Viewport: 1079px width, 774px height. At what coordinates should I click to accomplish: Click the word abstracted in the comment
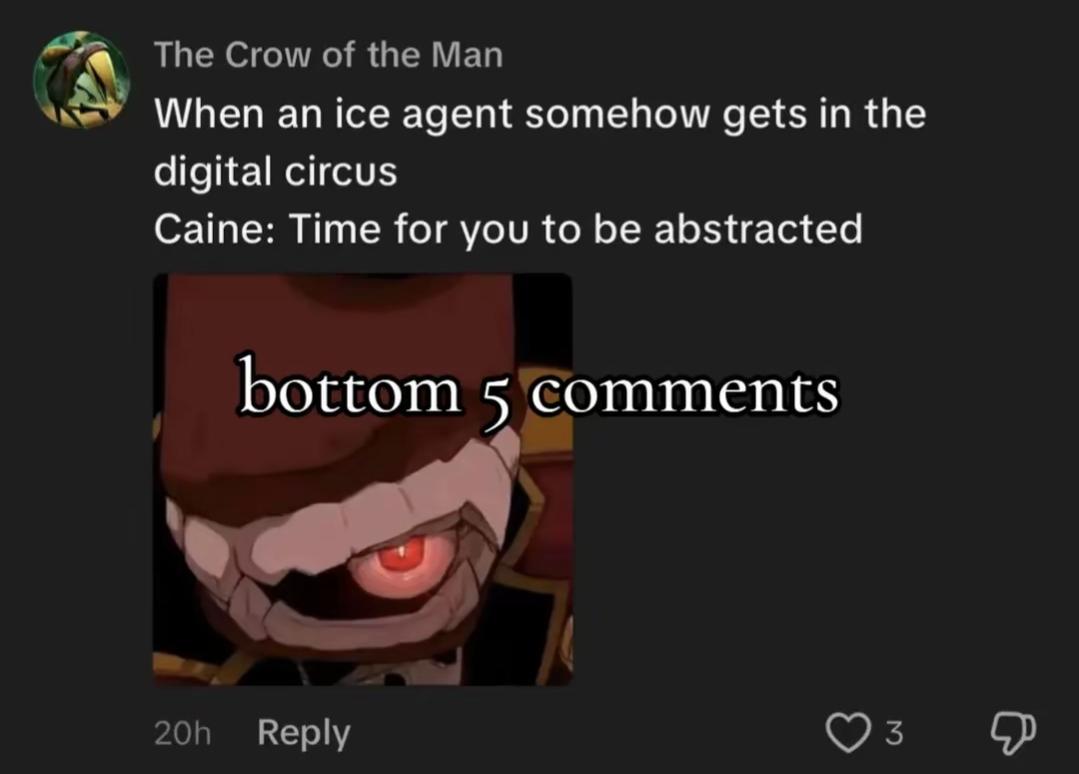758,229
